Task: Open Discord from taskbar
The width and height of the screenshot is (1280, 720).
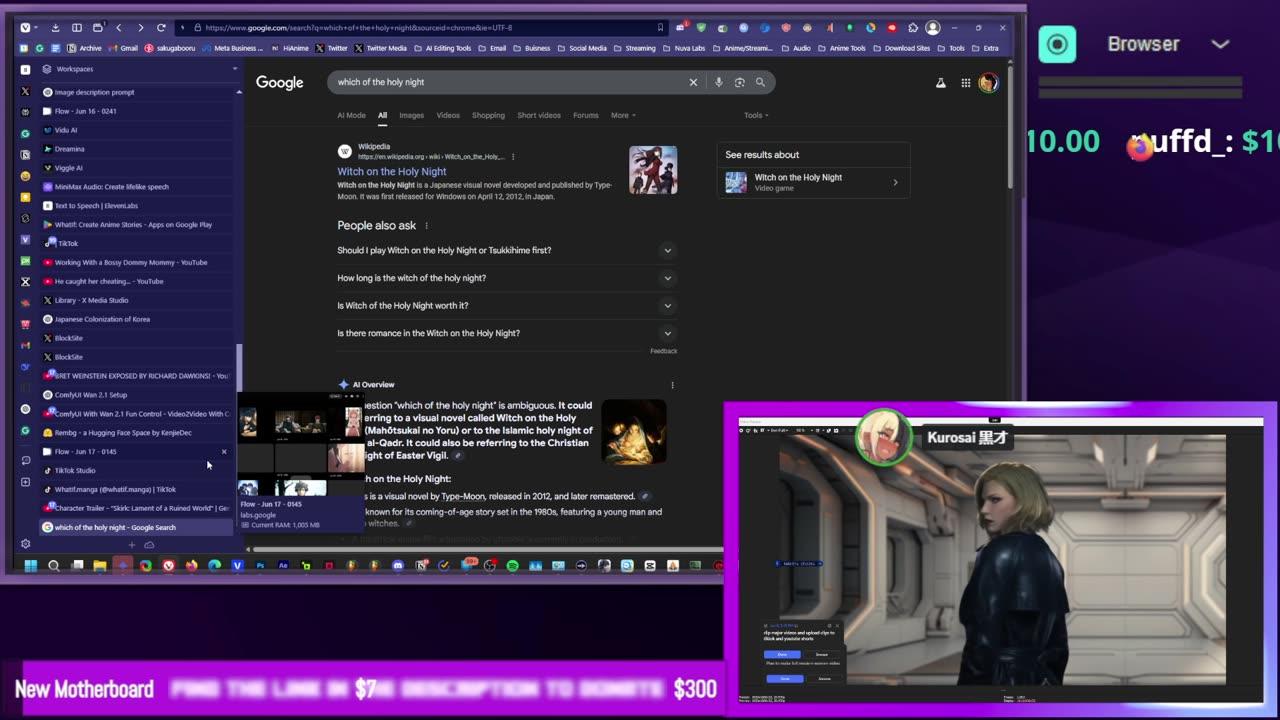Action: click(398, 566)
